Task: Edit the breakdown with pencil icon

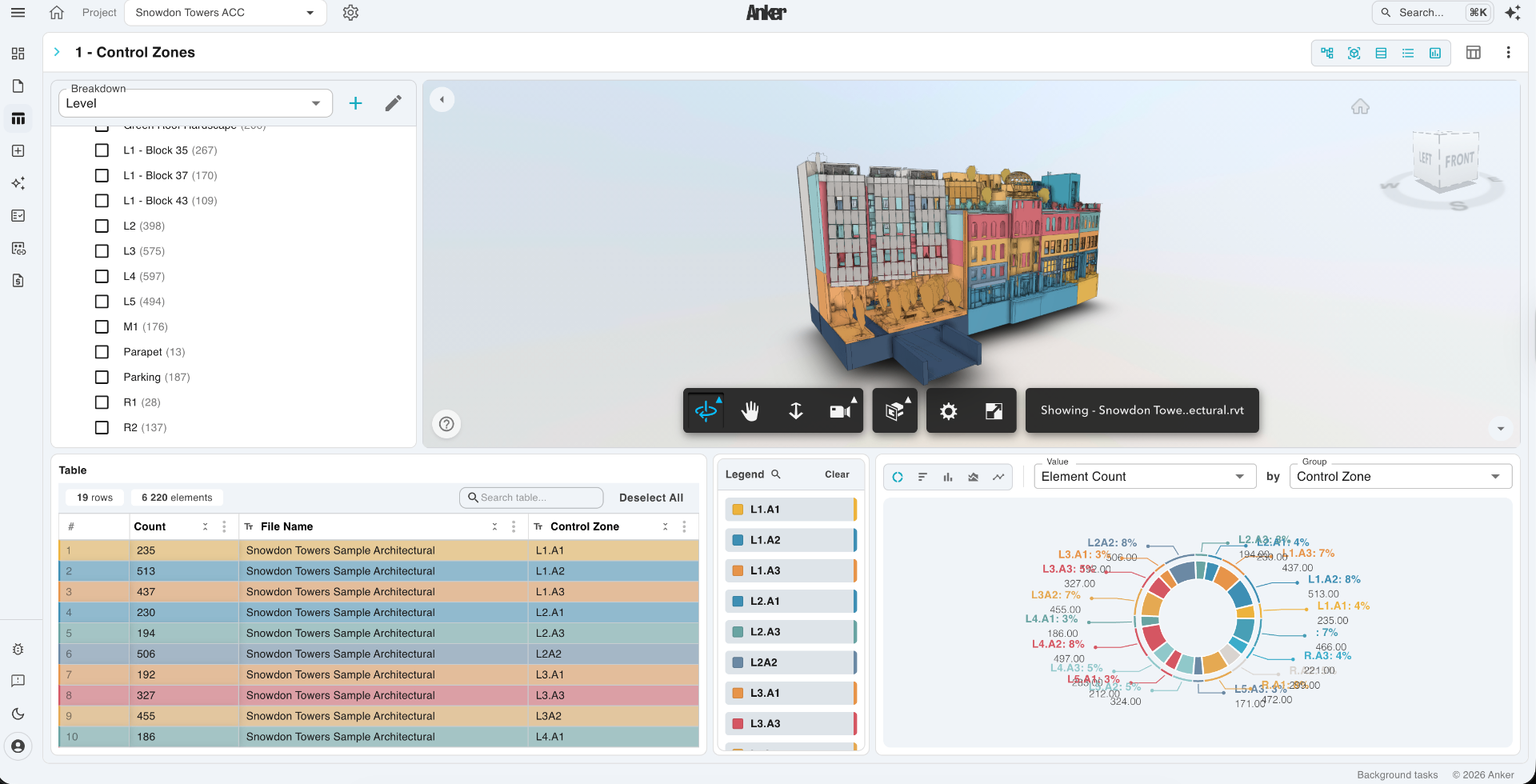Action: click(x=394, y=103)
